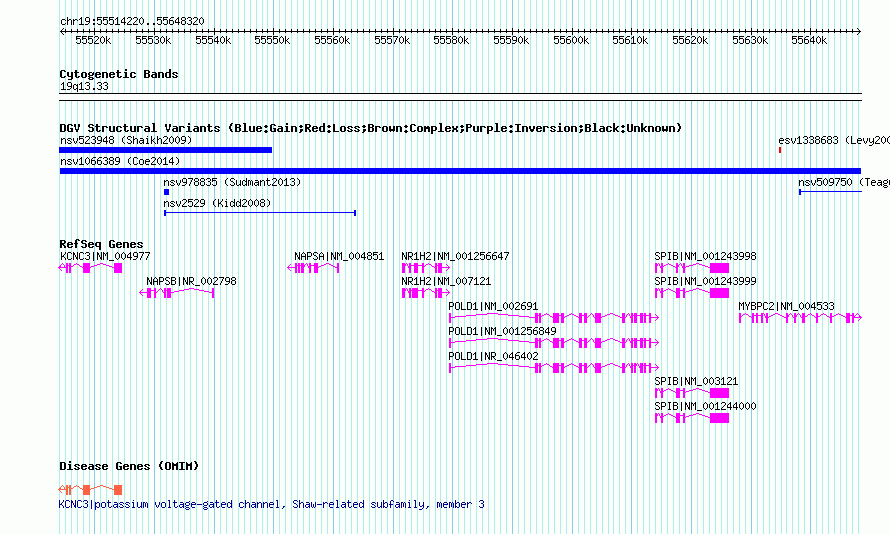This screenshot has width=890, height=534.
Task: Click the Disease Genes (OMIM) track title
Action: click(129, 466)
